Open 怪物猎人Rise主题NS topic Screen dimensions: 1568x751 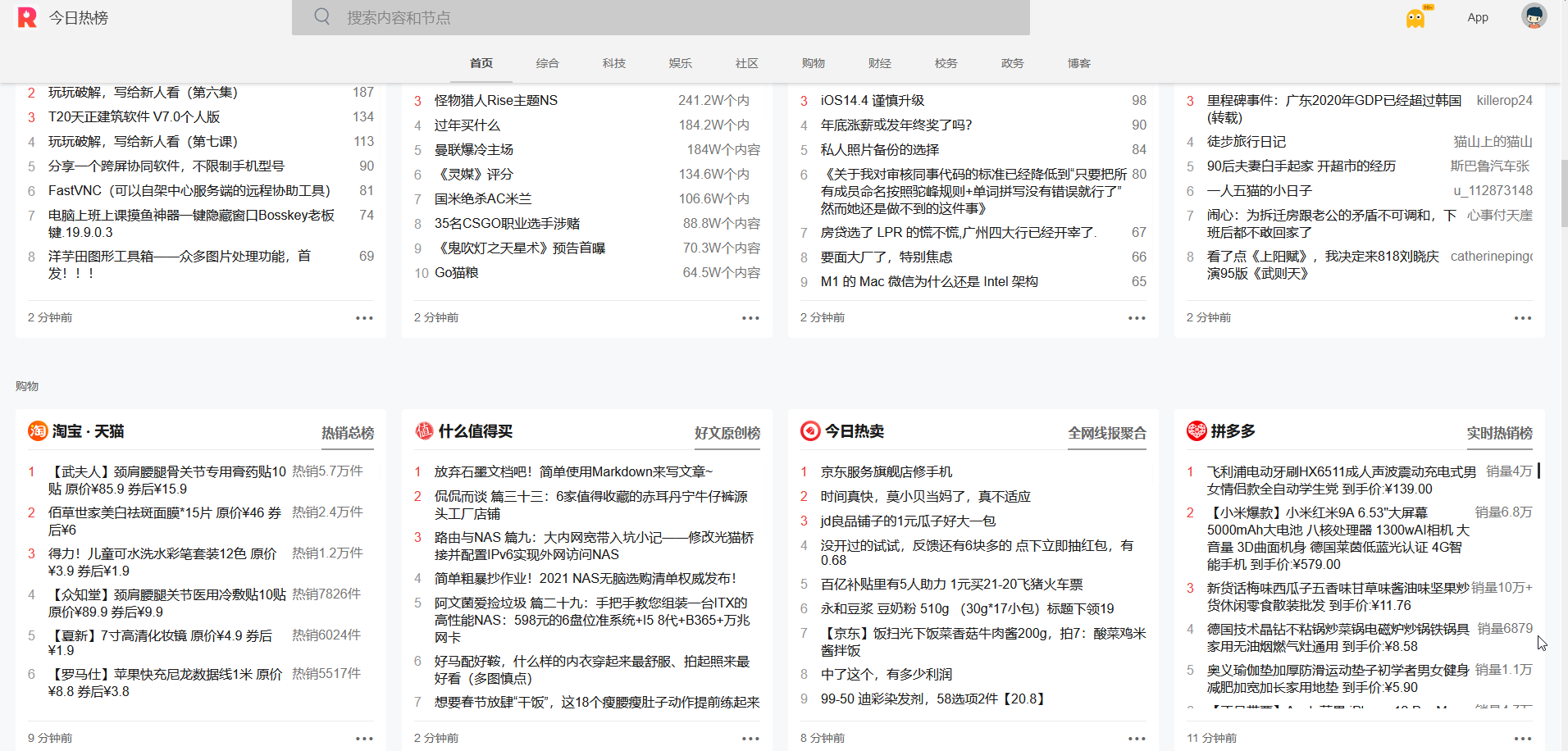point(496,101)
